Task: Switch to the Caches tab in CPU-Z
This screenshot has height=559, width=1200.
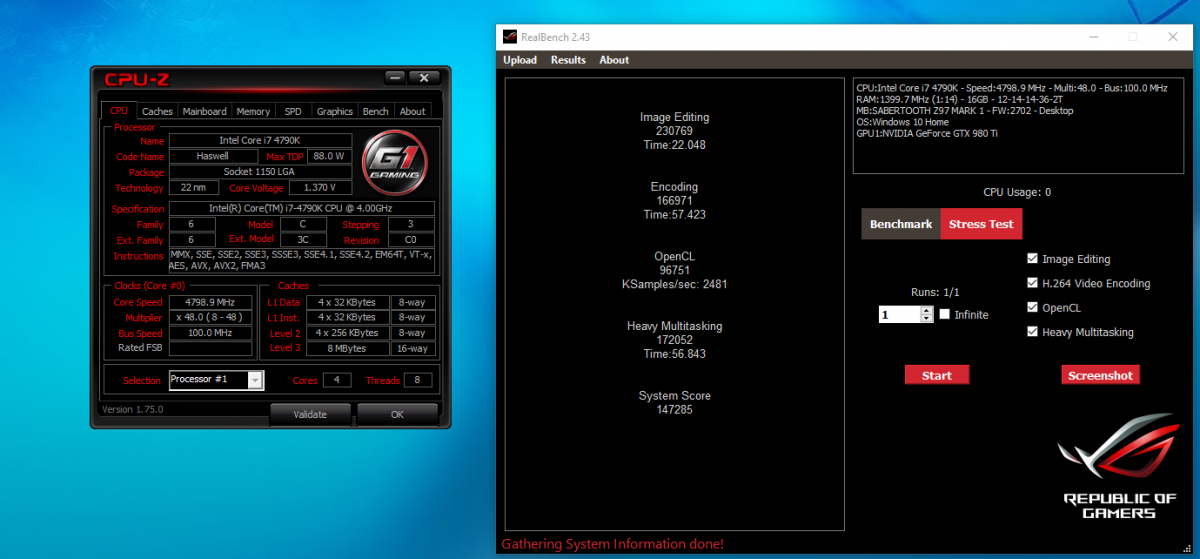Action: (x=157, y=111)
